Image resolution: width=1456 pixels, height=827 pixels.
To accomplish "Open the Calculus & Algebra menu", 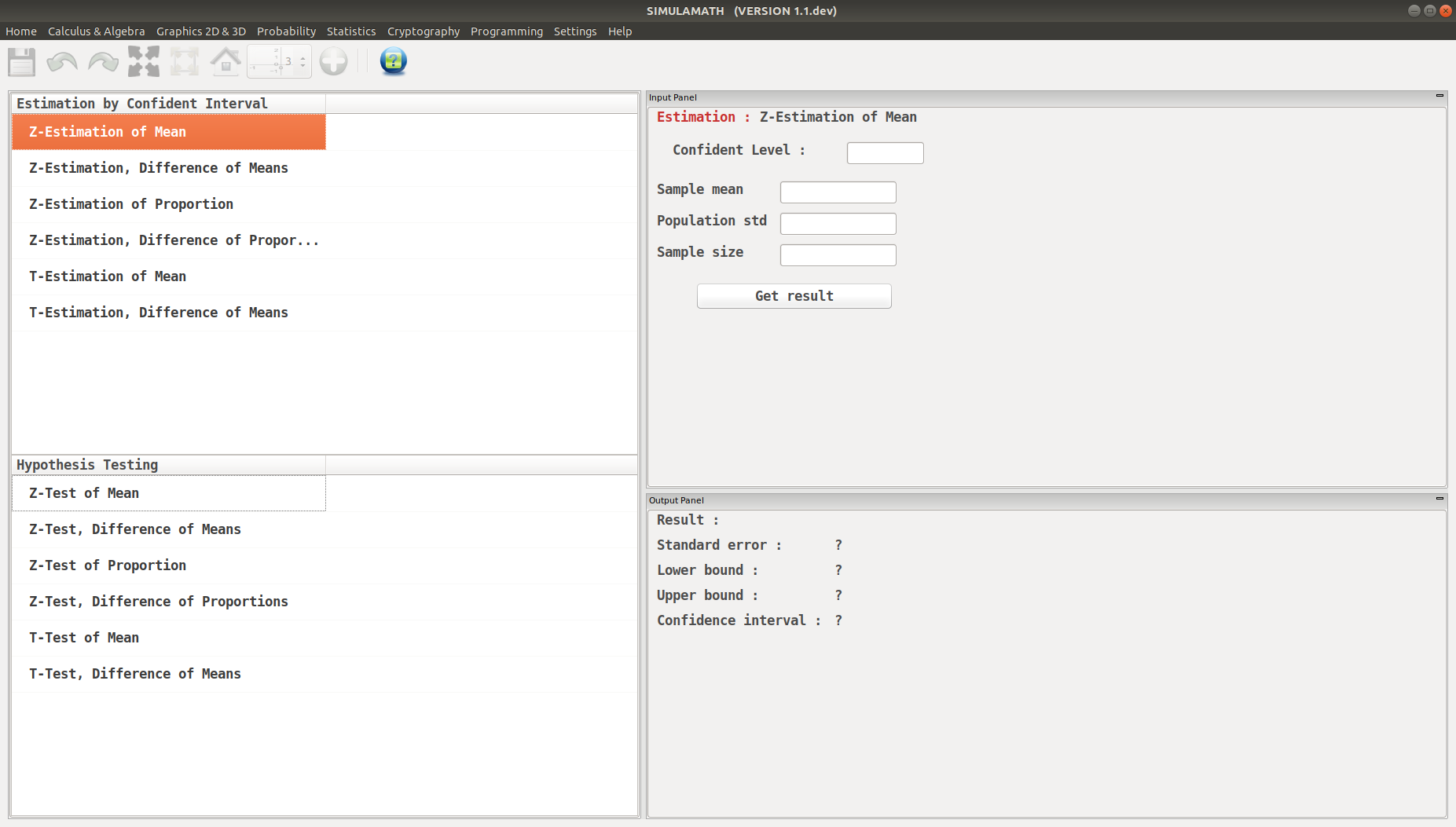I will pos(97,31).
